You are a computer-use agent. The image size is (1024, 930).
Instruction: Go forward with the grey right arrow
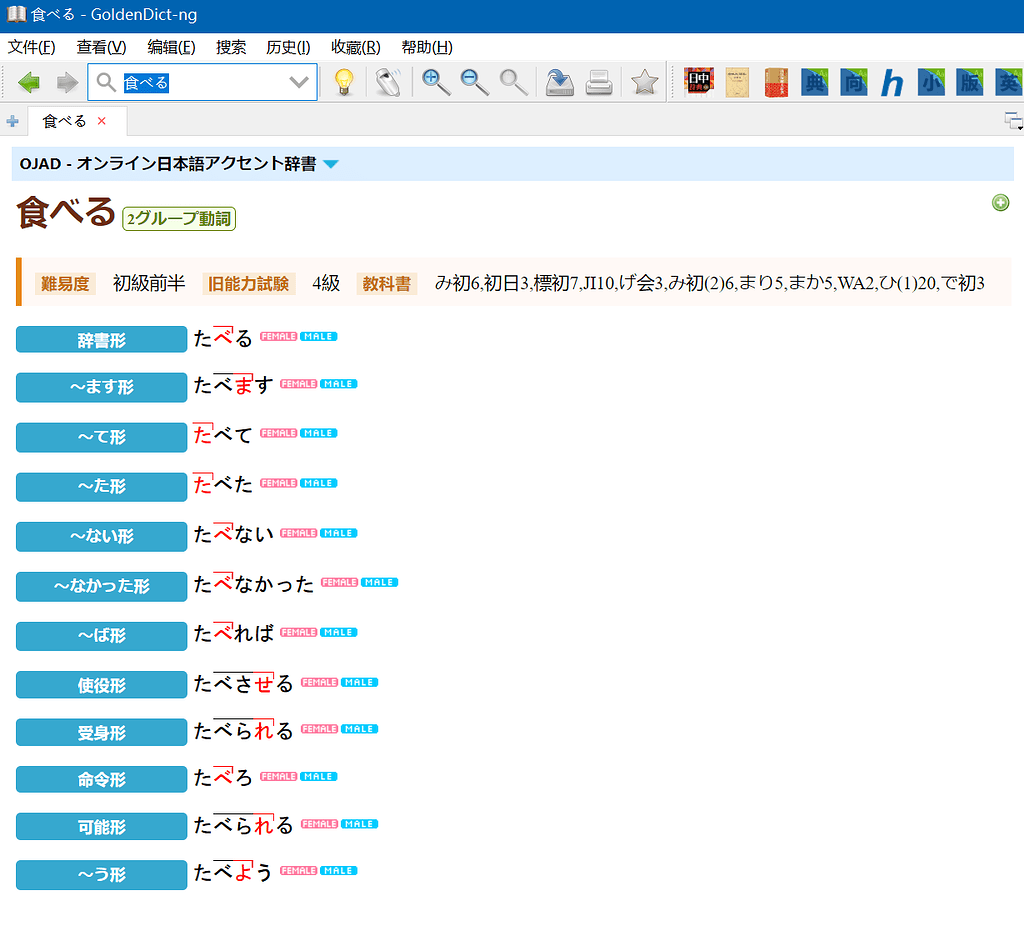pos(67,82)
